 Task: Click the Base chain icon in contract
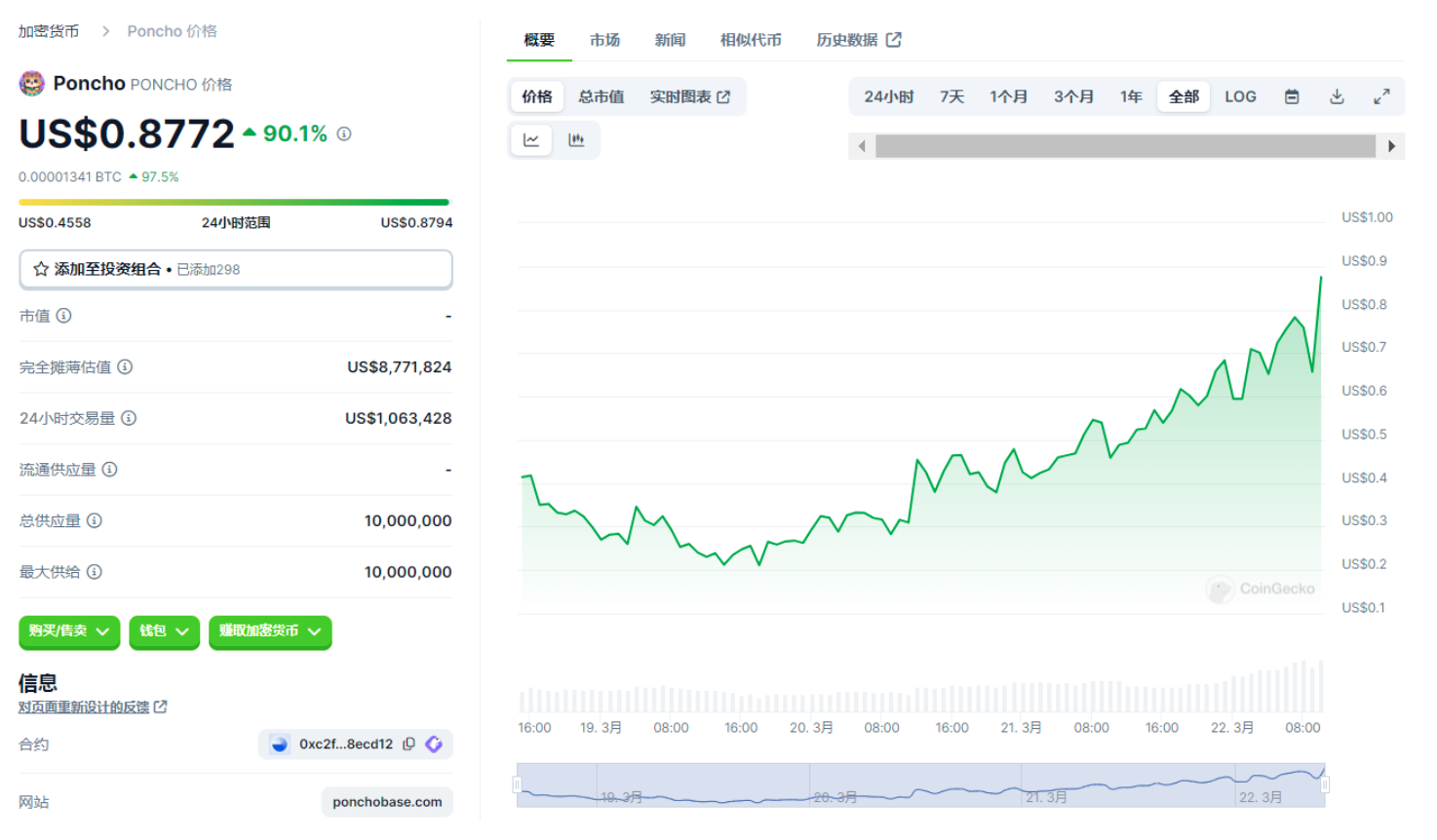(x=280, y=744)
